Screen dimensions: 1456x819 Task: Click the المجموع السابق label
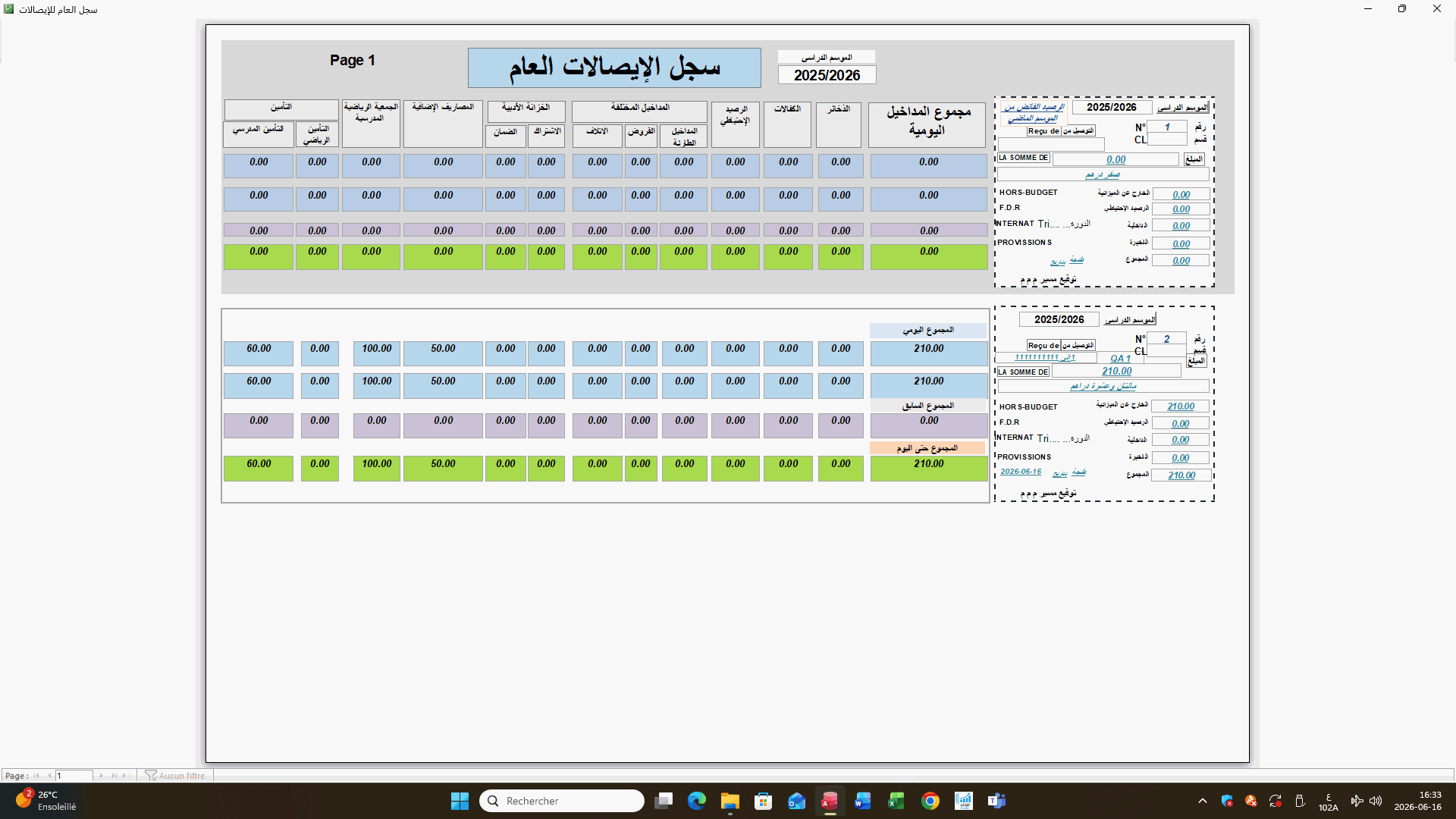927,406
